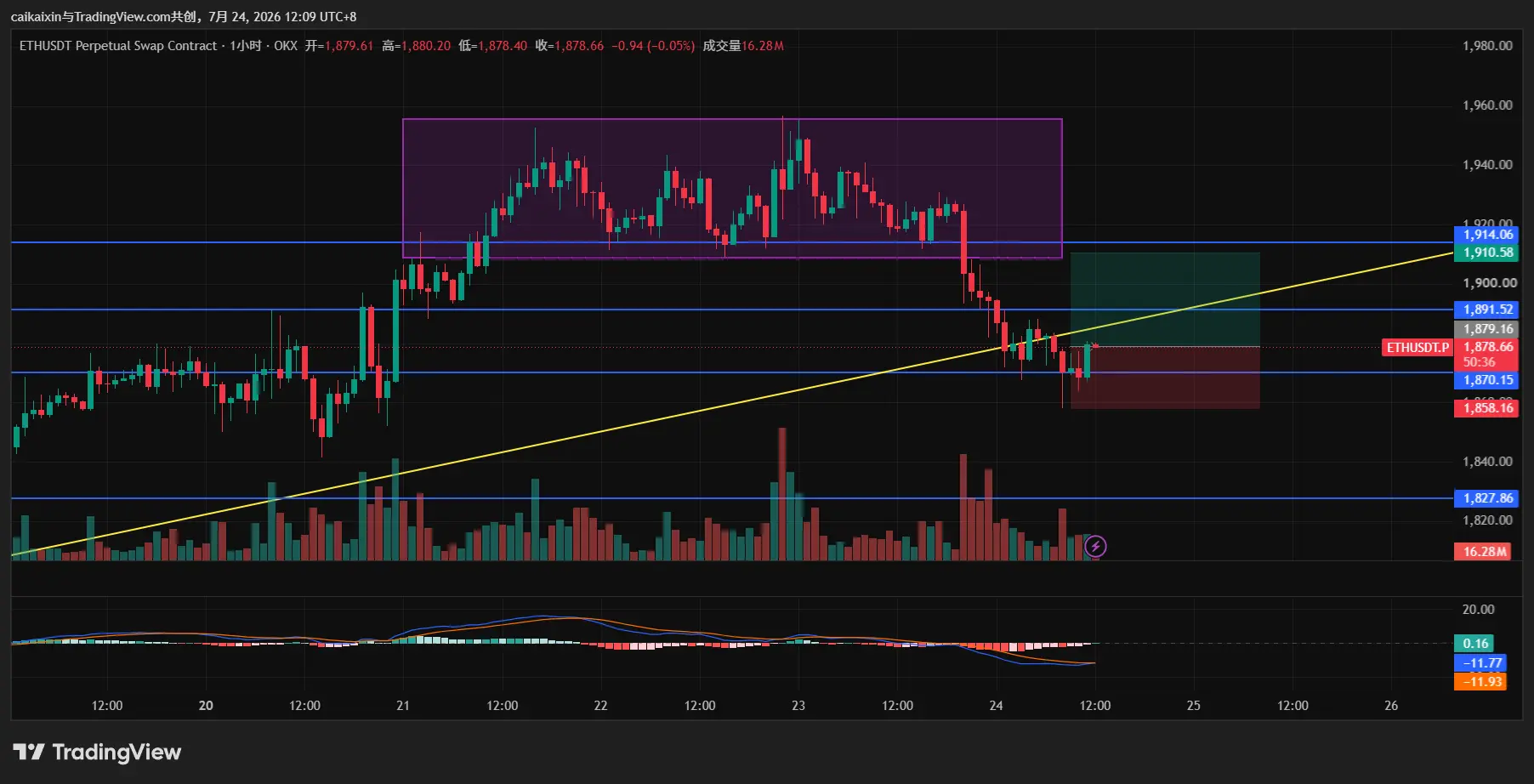Click date 22 on the time axis
The image size is (1534, 784).
pos(600,706)
